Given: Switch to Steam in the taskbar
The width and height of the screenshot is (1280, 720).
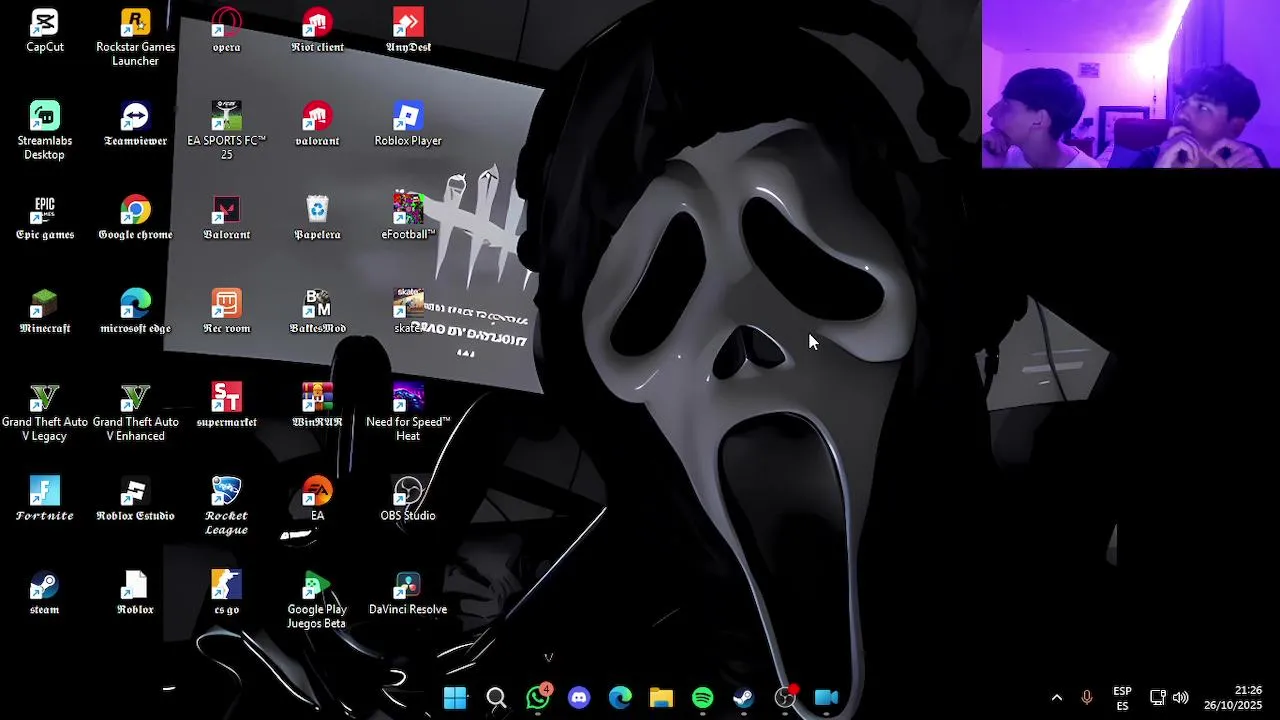Looking at the screenshot, I should (744, 697).
